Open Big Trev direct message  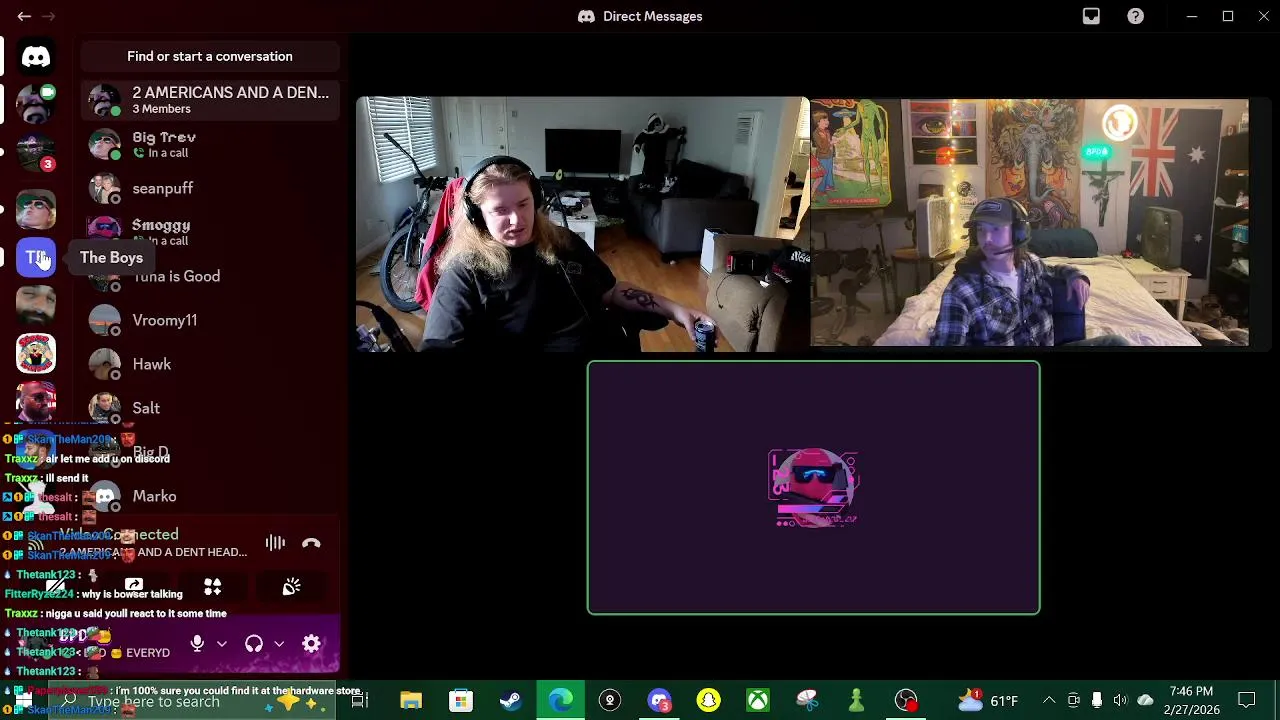(x=210, y=144)
